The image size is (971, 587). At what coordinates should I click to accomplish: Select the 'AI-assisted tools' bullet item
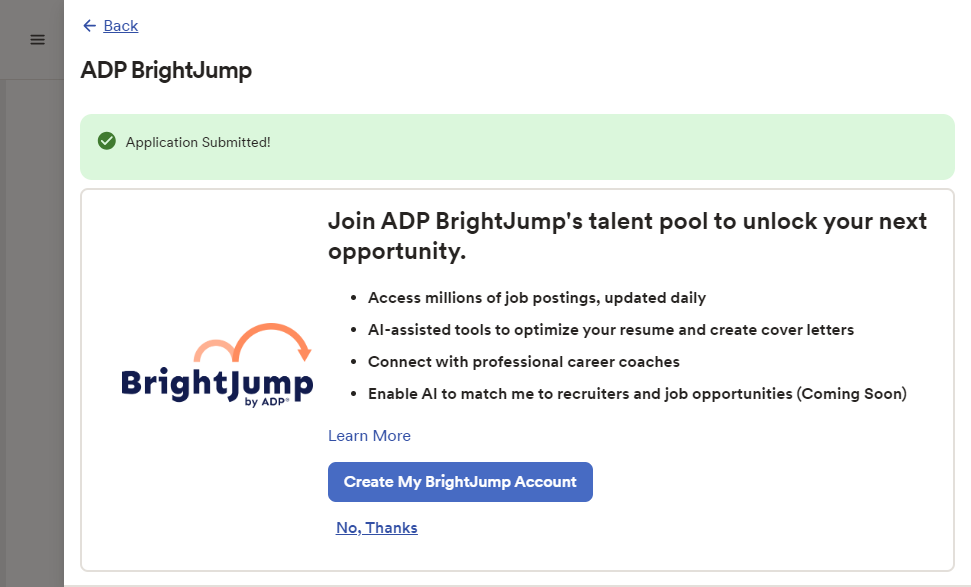point(611,329)
